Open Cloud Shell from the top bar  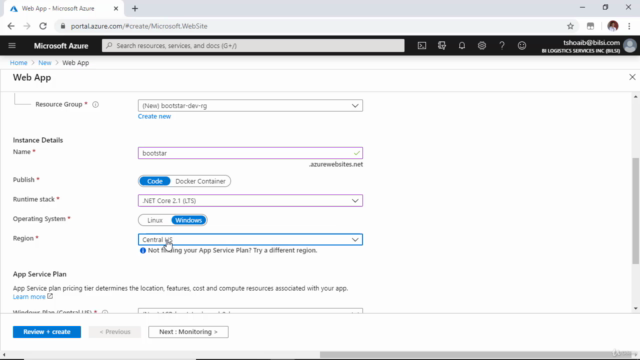[422, 46]
